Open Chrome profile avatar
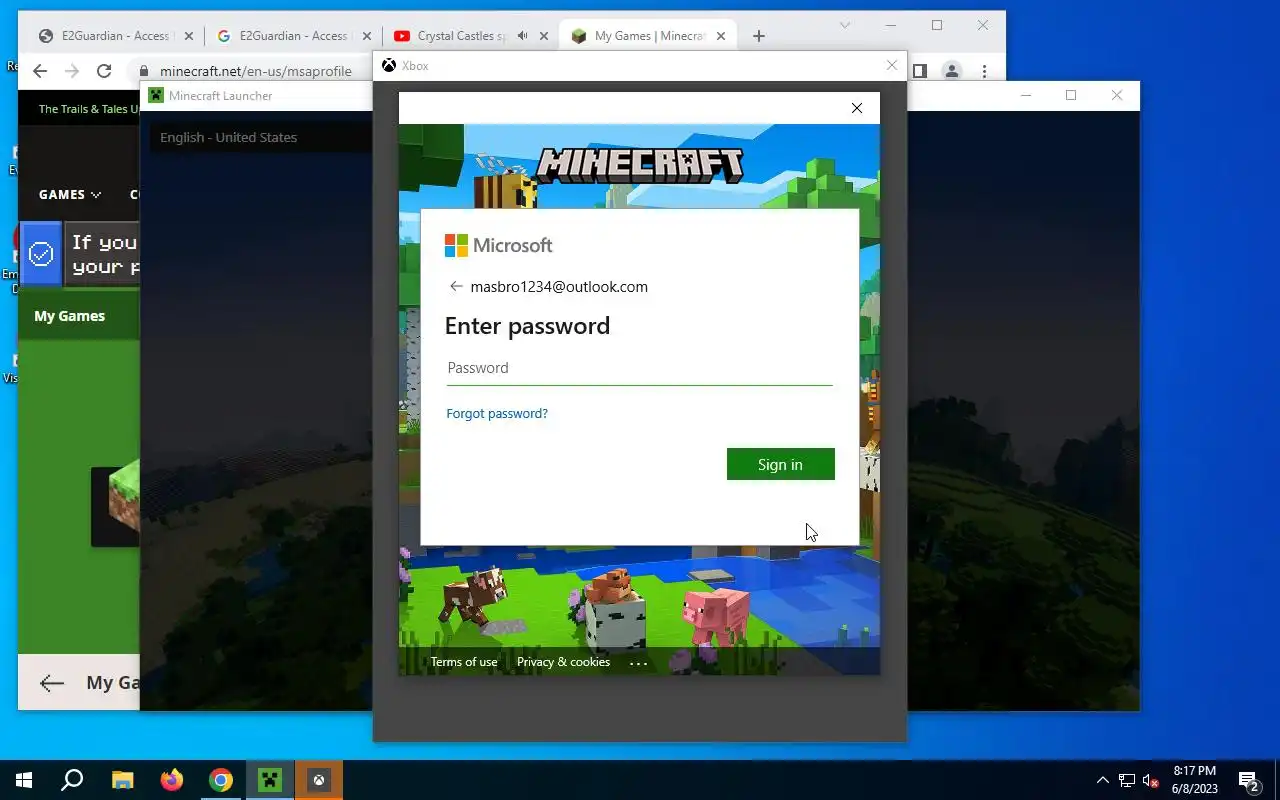The image size is (1280, 800). click(952, 71)
